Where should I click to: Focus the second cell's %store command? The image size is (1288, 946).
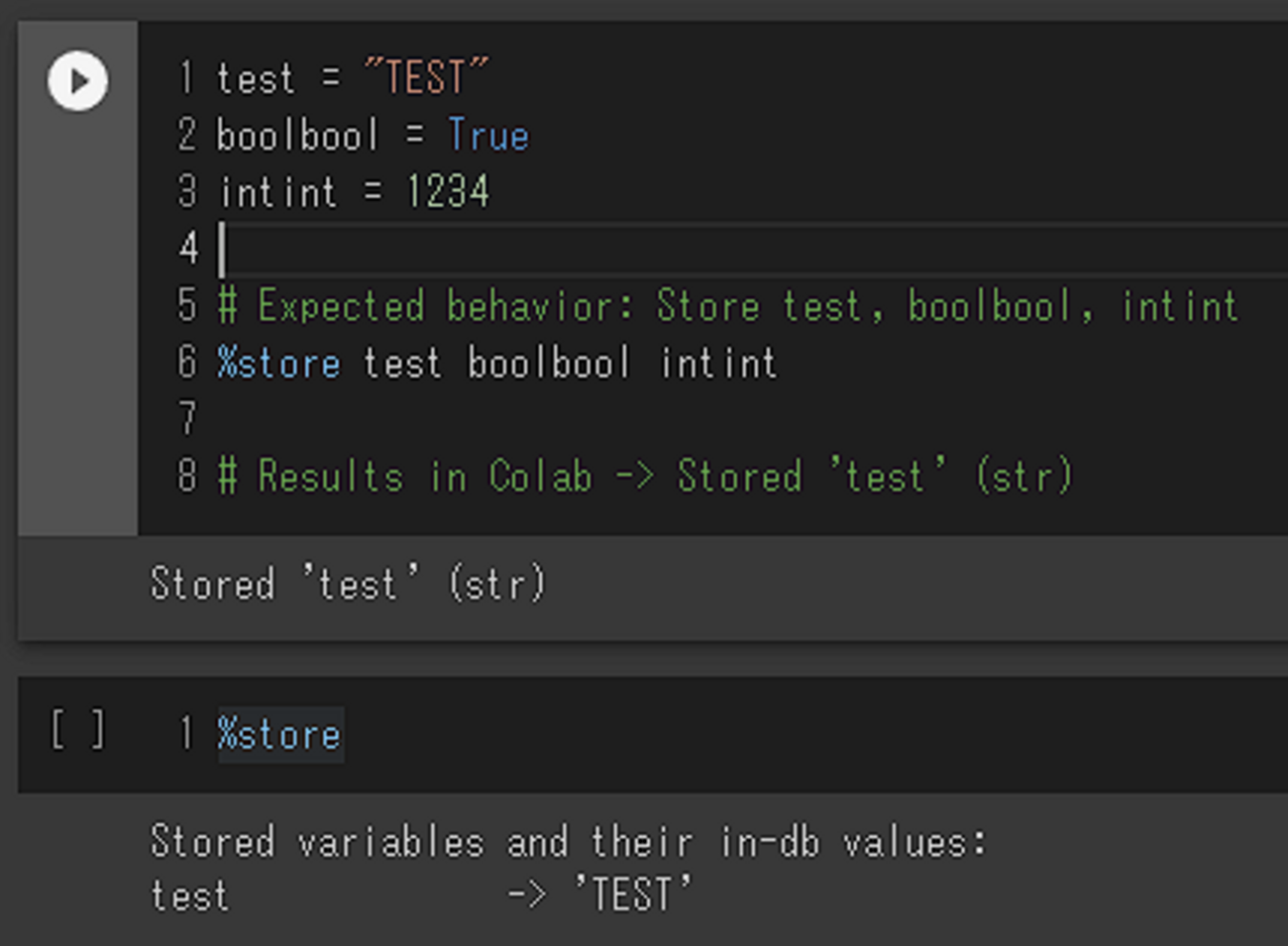pos(279,734)
